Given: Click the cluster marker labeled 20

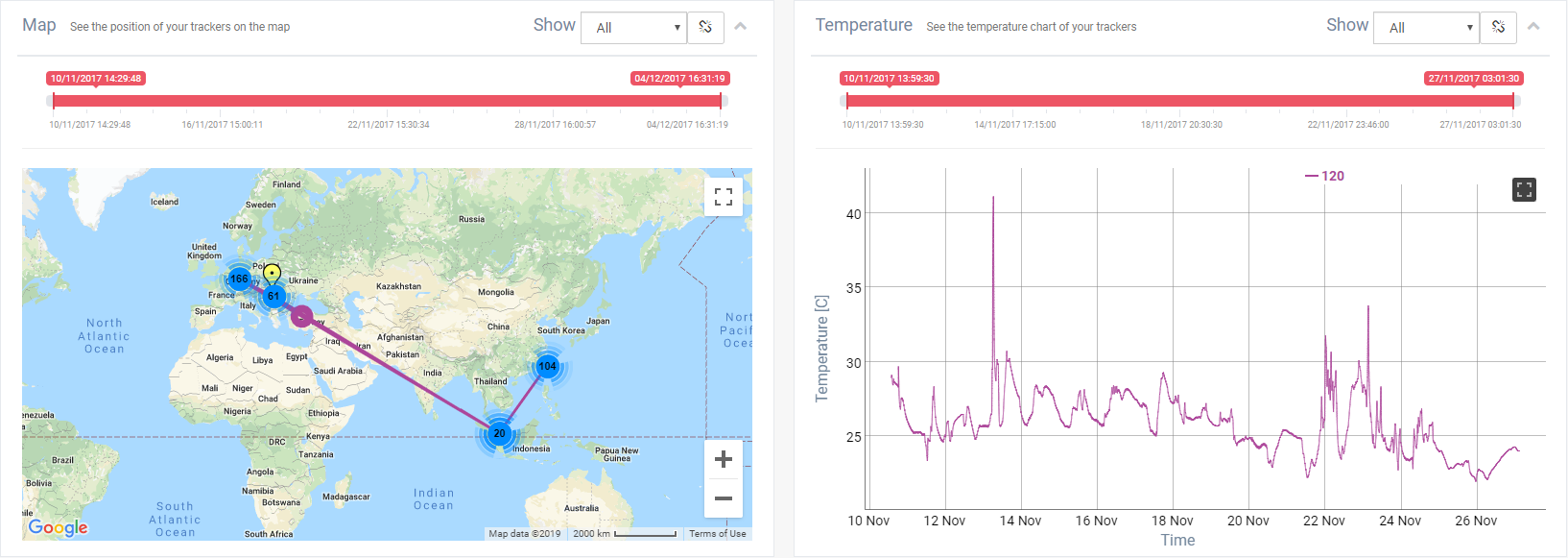Looking at the screenshot, I should tap(499, 433).
